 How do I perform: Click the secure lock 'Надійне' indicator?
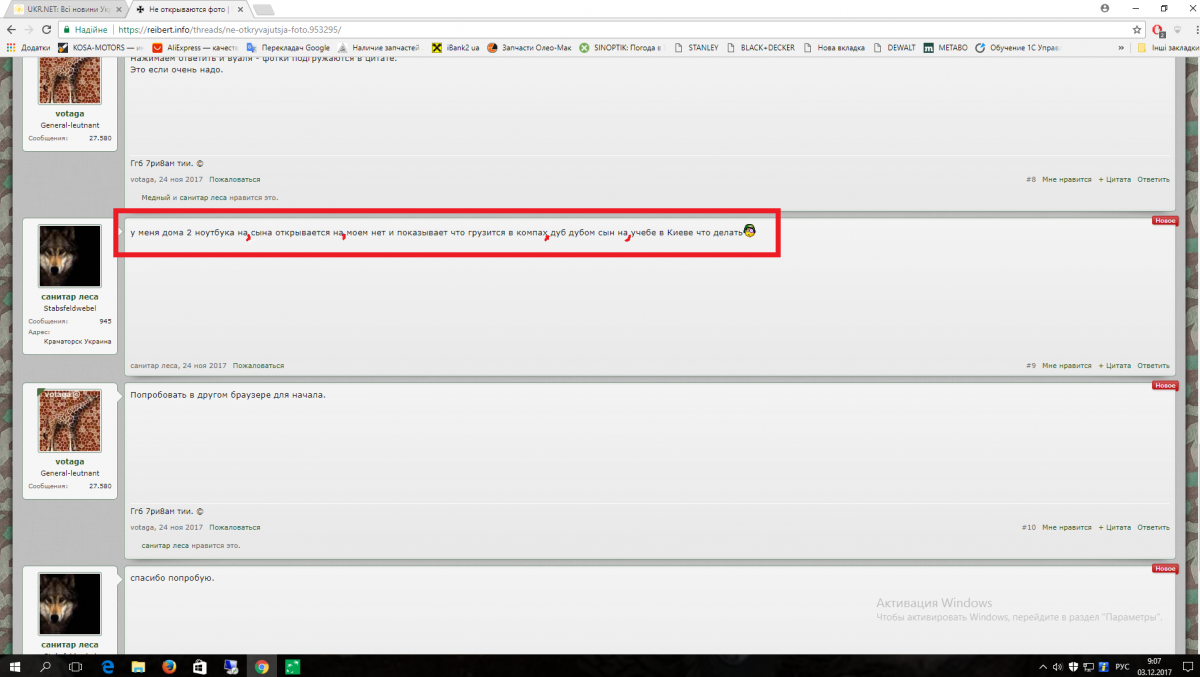click(x=85, y=30)
